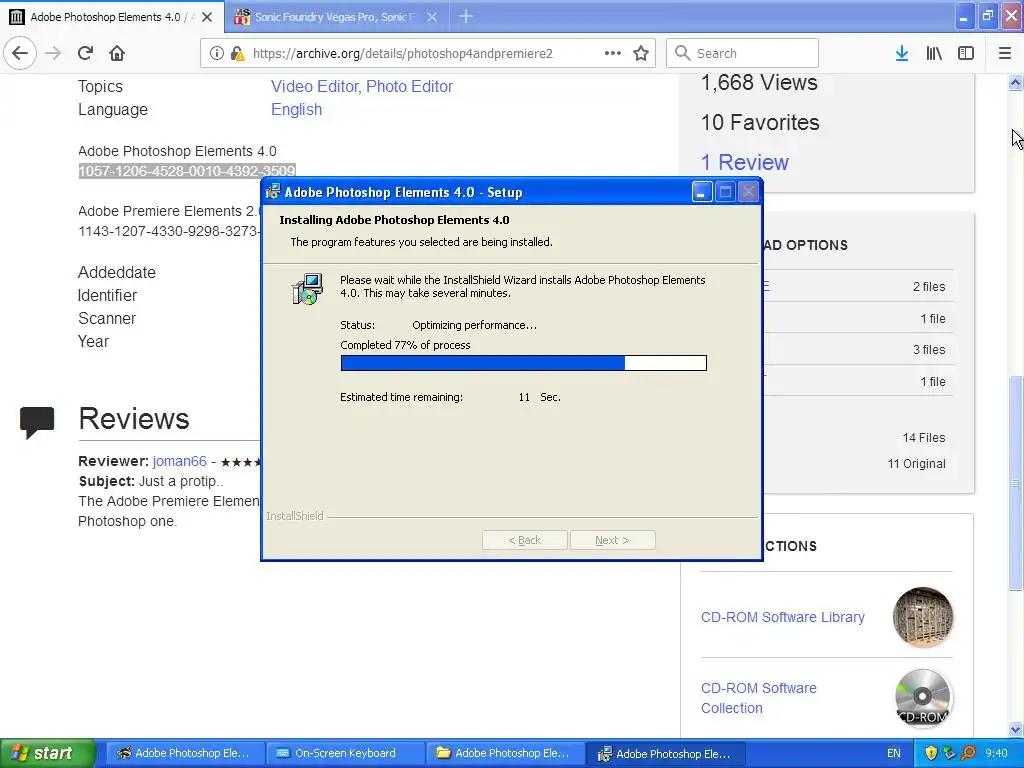Click the browser Forward arrow

pyautogui.click(x=53, y=53)
